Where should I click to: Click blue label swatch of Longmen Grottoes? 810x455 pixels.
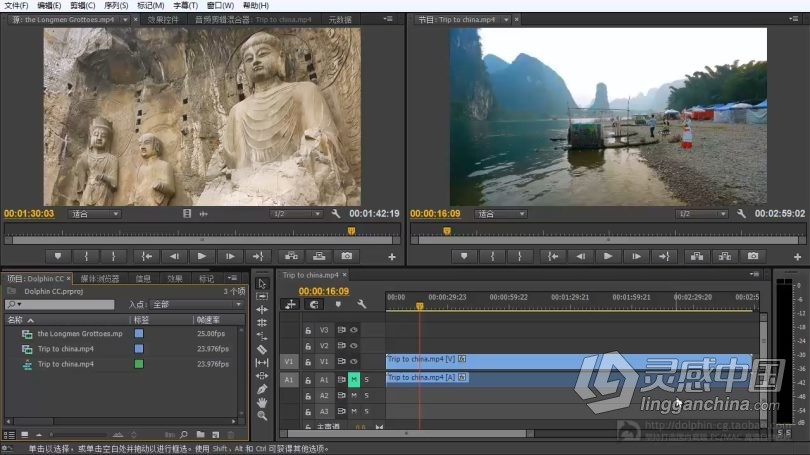click(x=139, y=334)
